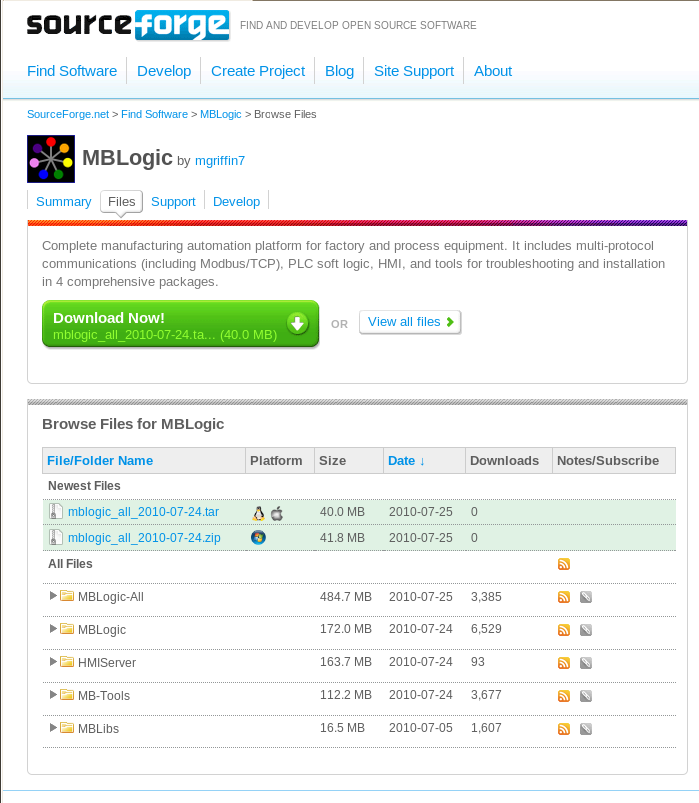Expand the MBLogic-All folder
Image resolution: width=699 pixels, height=803 pixels.
coord(53,596)
